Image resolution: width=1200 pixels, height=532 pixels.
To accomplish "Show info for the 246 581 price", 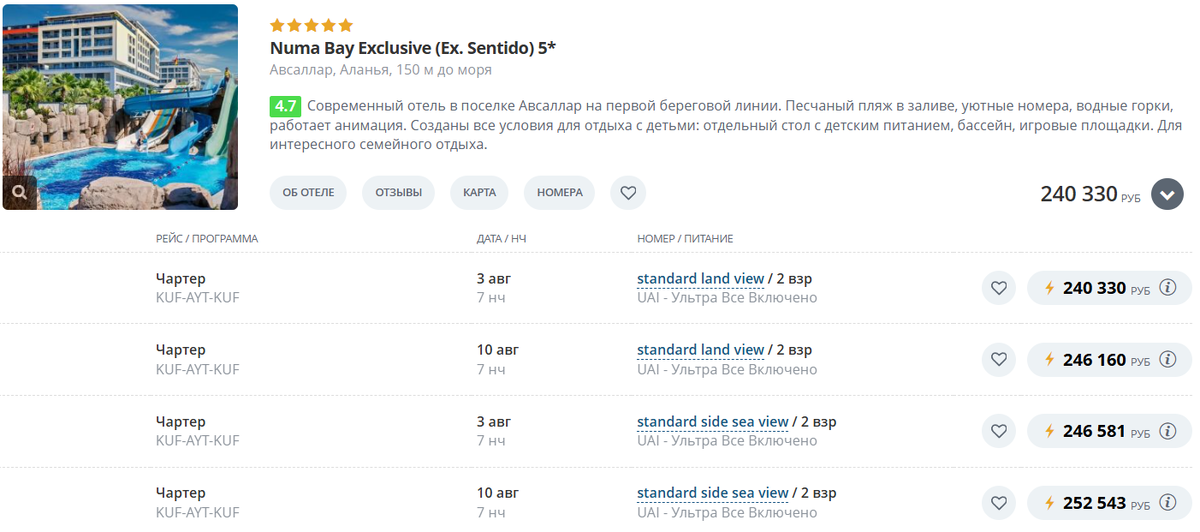I will pos(1167,431).
